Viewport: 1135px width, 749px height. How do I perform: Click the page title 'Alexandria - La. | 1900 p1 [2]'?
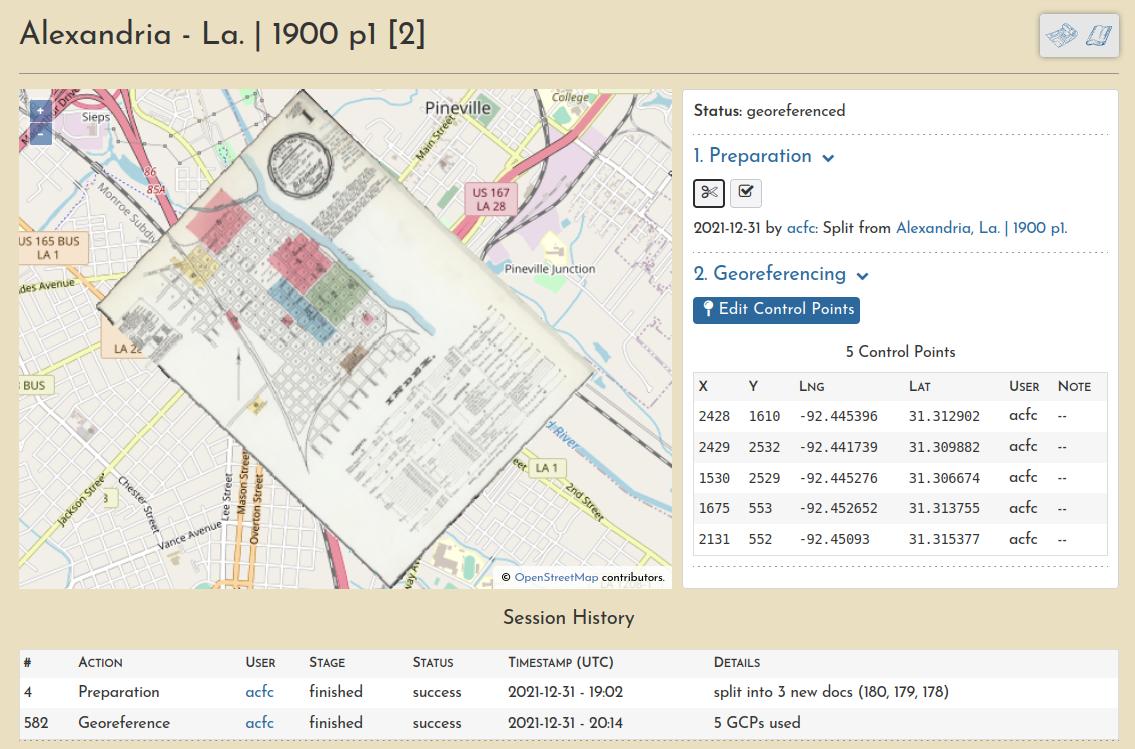(x=223, y=34)
